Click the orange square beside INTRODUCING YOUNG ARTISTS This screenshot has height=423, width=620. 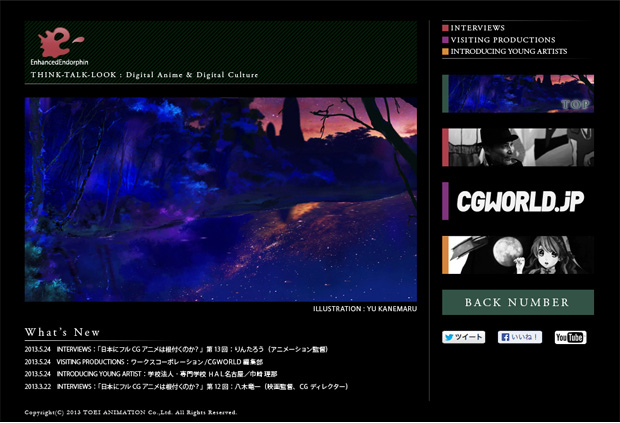click(445, 51)
